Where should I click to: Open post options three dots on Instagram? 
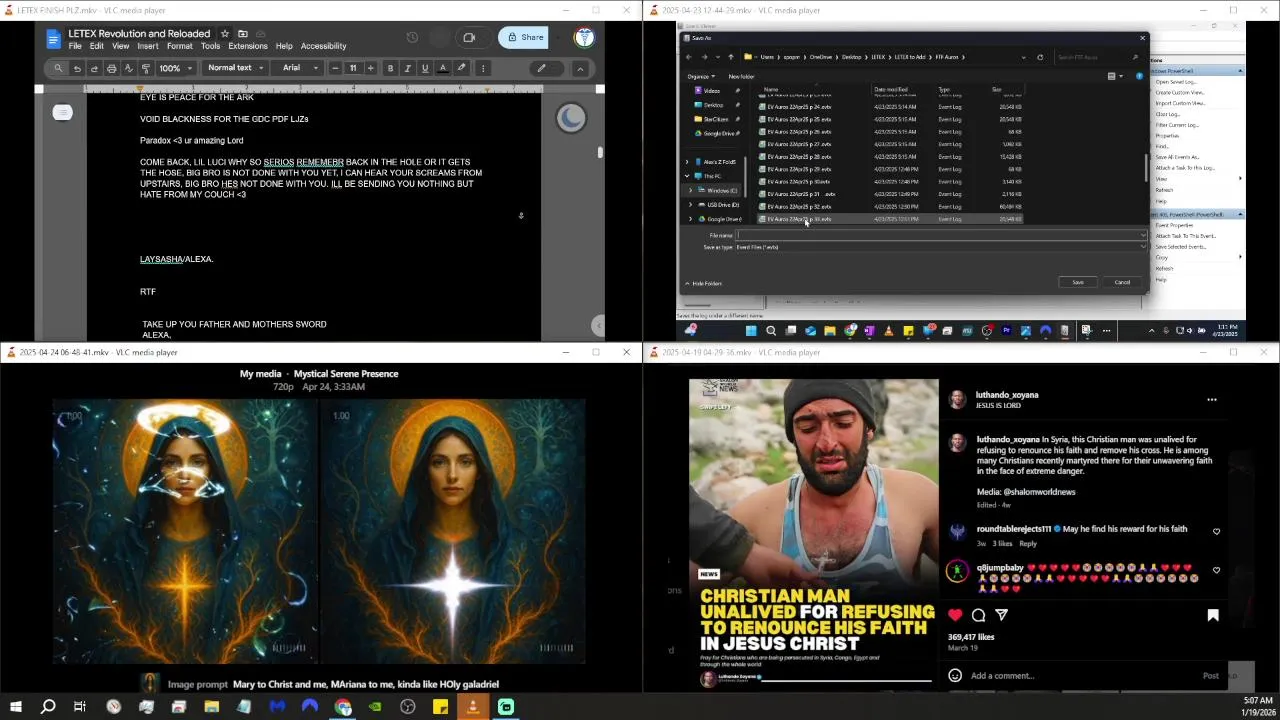1212,400
